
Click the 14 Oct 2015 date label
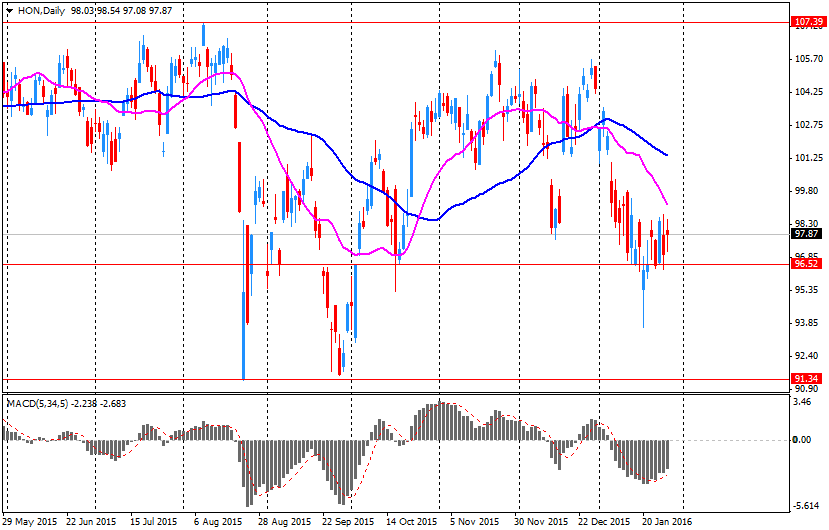point(410,522)
